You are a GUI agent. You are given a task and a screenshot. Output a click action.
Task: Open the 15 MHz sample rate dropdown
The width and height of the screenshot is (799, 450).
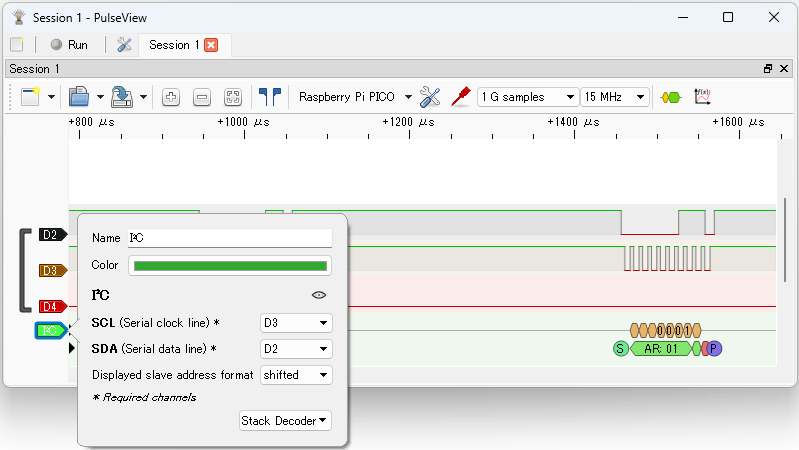[615, 97]
